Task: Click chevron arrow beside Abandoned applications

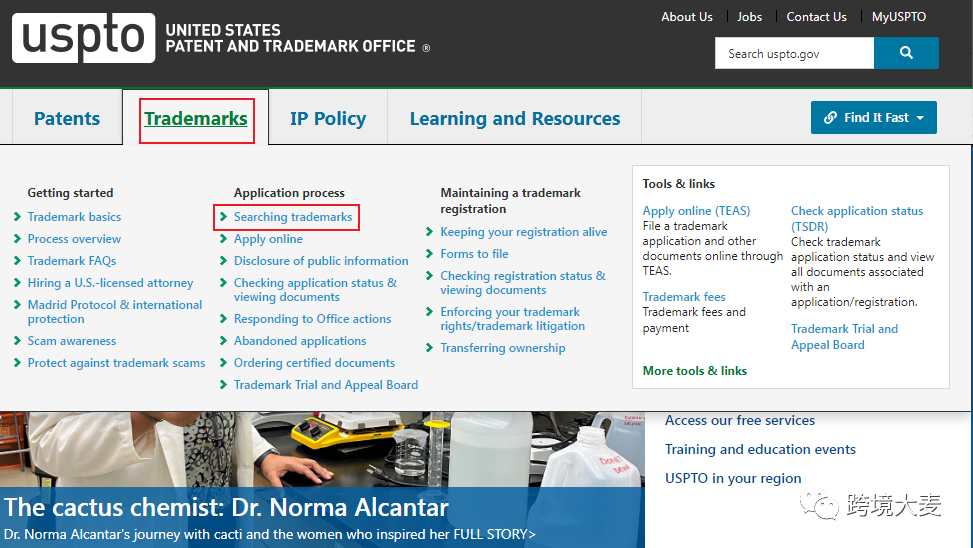Action: [223, 341]
